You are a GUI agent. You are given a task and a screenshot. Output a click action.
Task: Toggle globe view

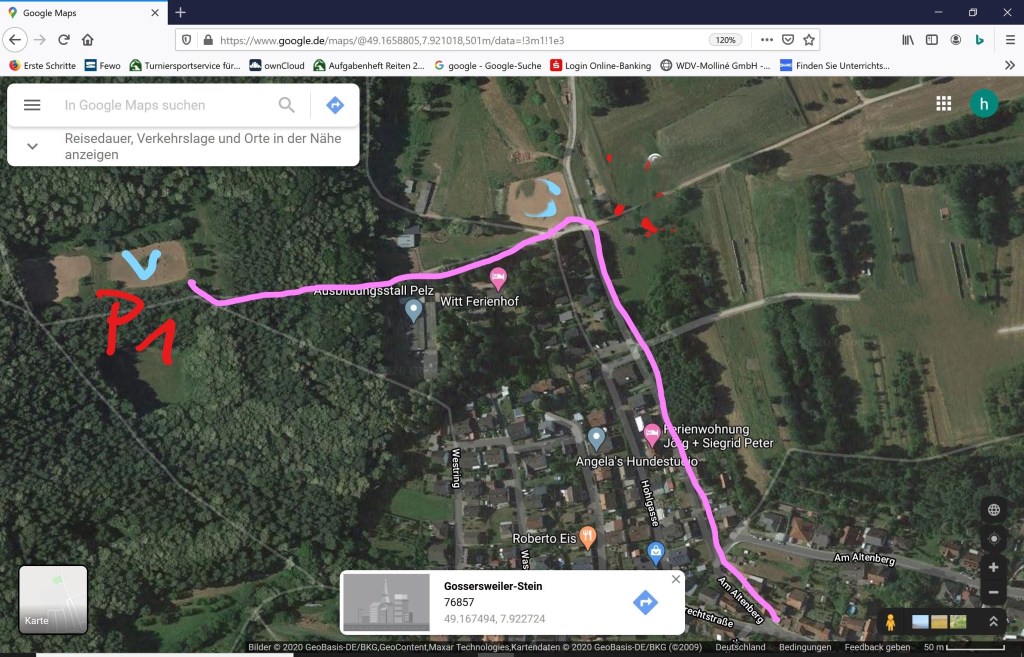point(994,510)
